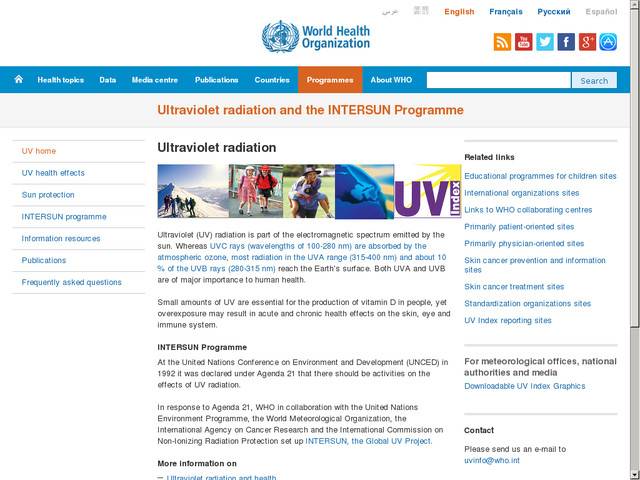Switch language to Español
Viewport: 640px width, 480px height.
(x=601, y=12)
